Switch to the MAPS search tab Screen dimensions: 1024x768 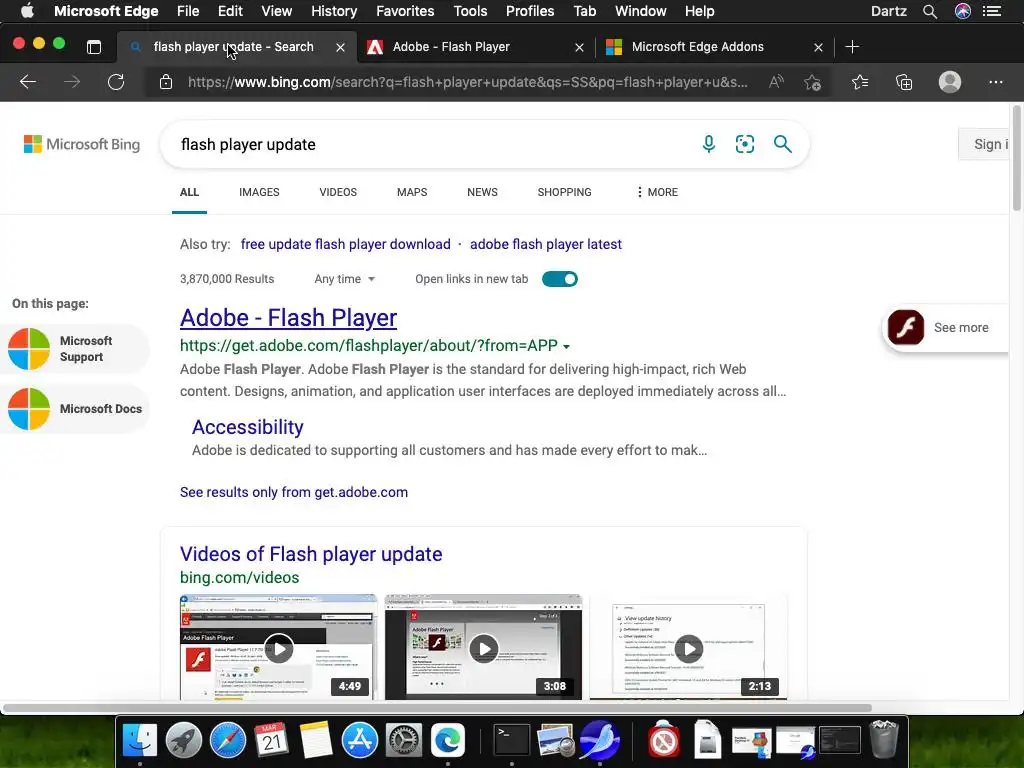coord(412,192)
